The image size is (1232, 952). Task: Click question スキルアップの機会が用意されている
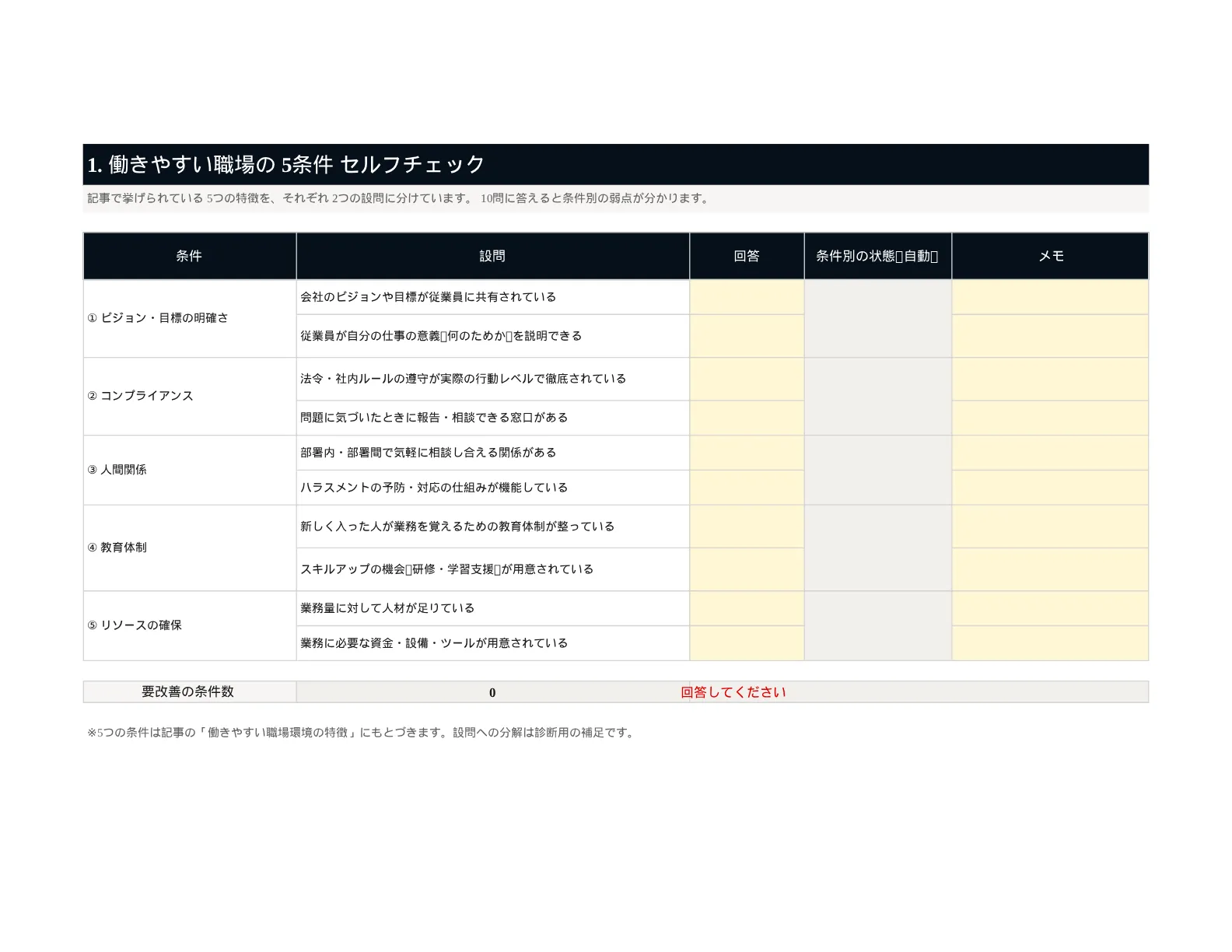(493, 569)
